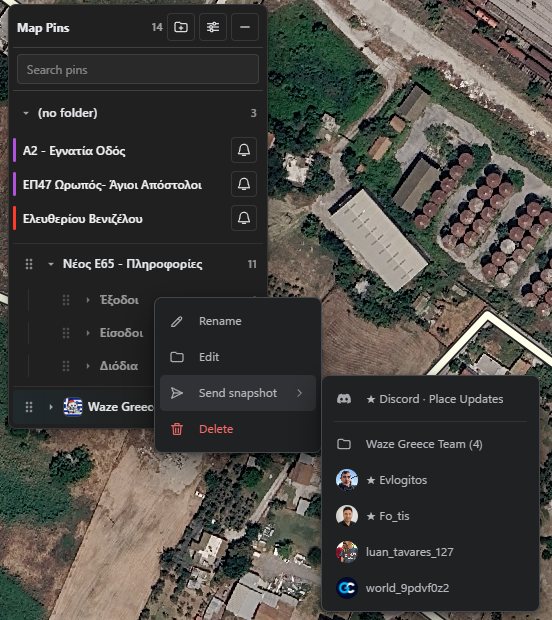Toggle bell alert for Α2 - Εγνατία Οδός
The height and width of the screenshot is (620, 552).
pyautogui.click(x=244, y=150)
